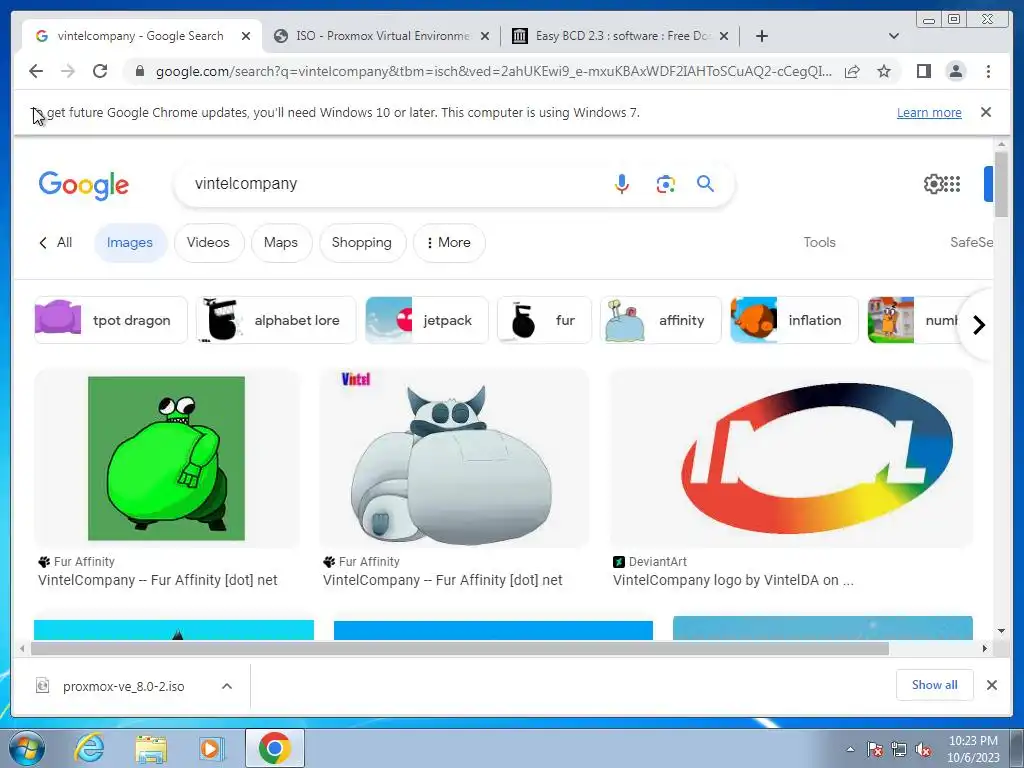The height and width of the screenshot is (768, 1024).
Task: Dismiss the Windows 7 update notification bar
Action: (x=986, y=112)
